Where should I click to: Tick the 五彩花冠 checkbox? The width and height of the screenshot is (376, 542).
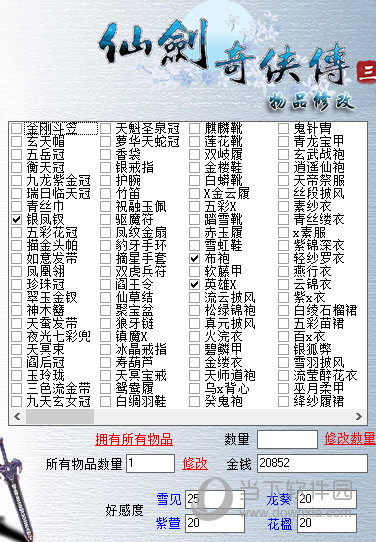point(16,232)
